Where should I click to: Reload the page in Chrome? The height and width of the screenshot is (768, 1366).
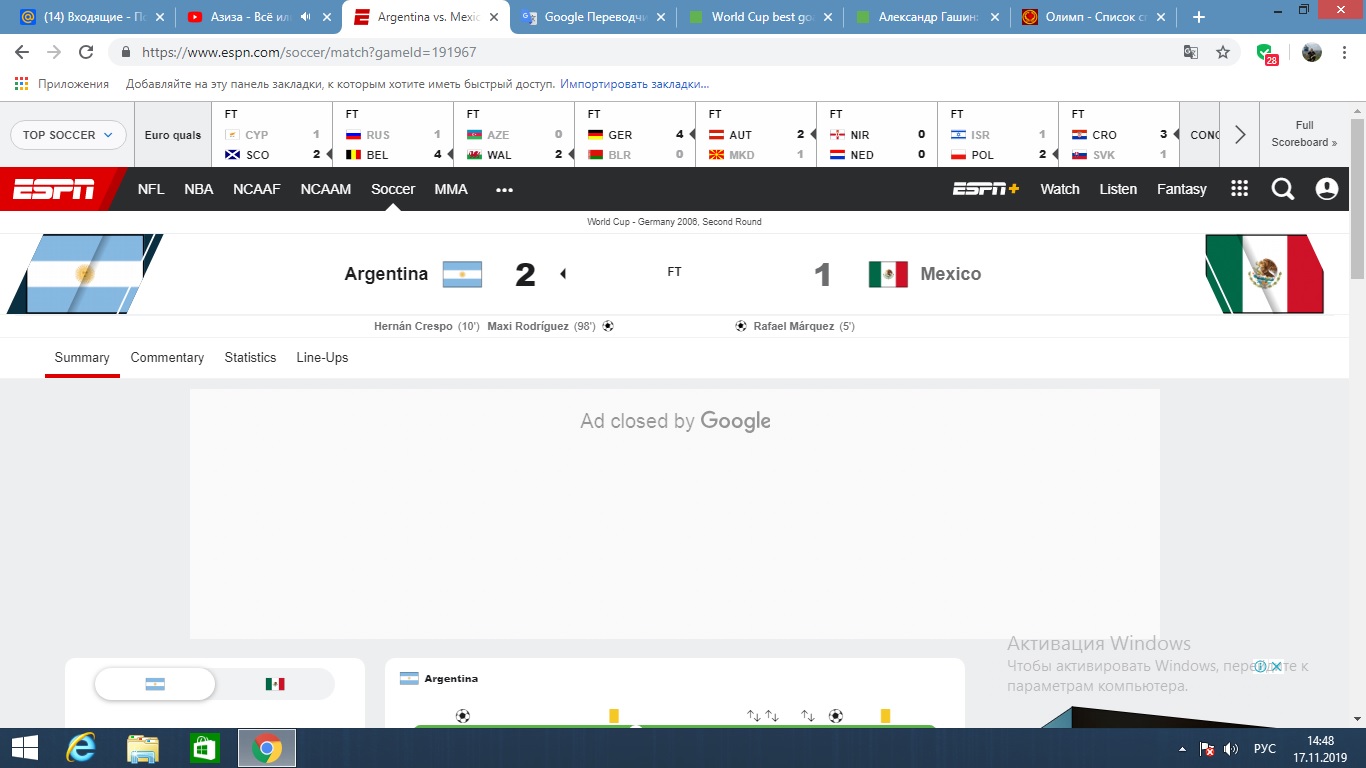click(x=86, y=52)
